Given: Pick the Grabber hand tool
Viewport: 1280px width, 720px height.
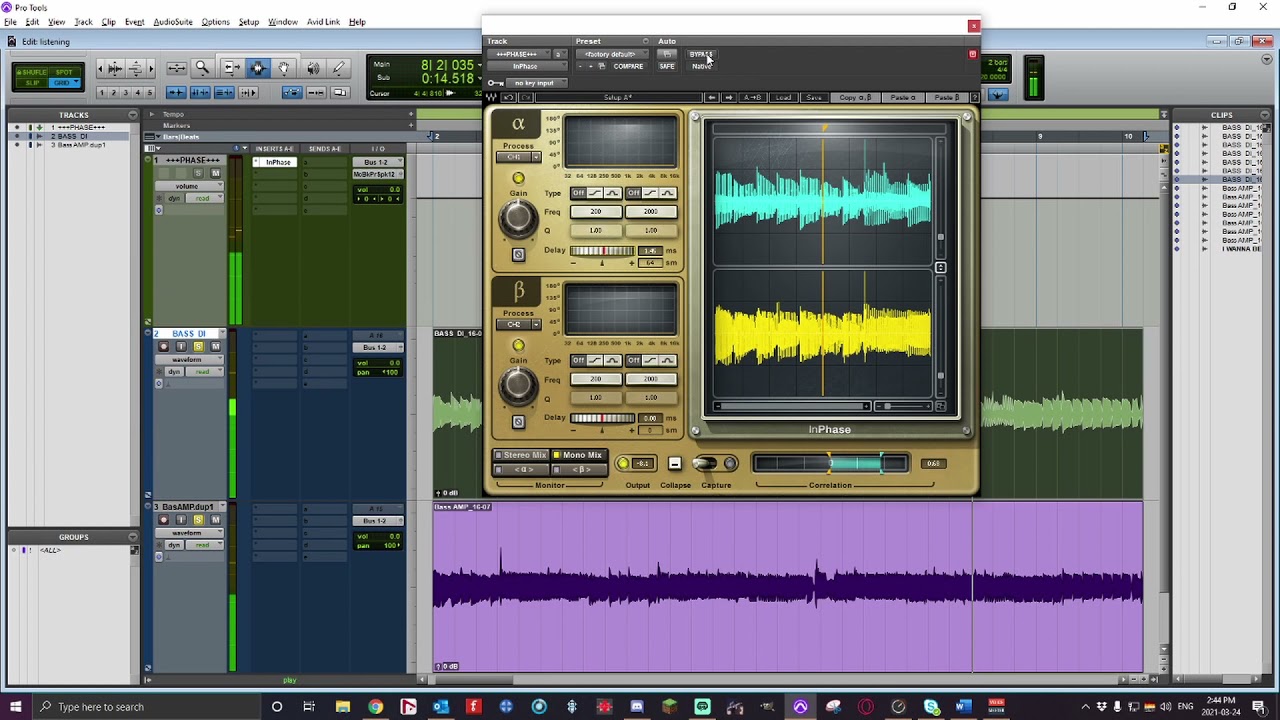Looking at the screenshot, I should tap(285, 68).
